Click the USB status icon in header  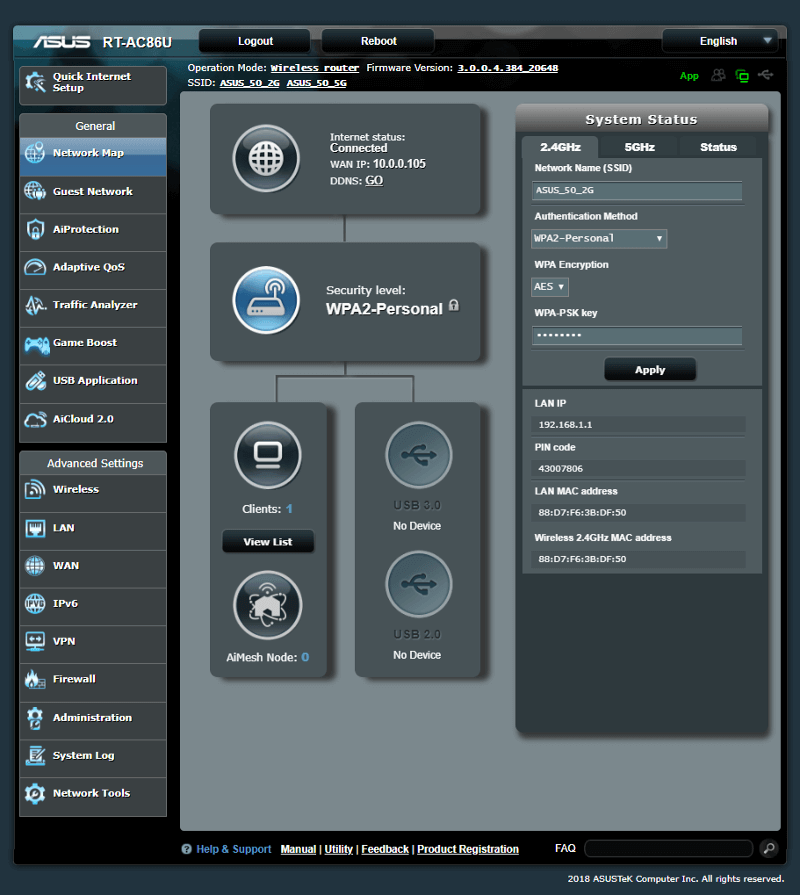point(766,75)
